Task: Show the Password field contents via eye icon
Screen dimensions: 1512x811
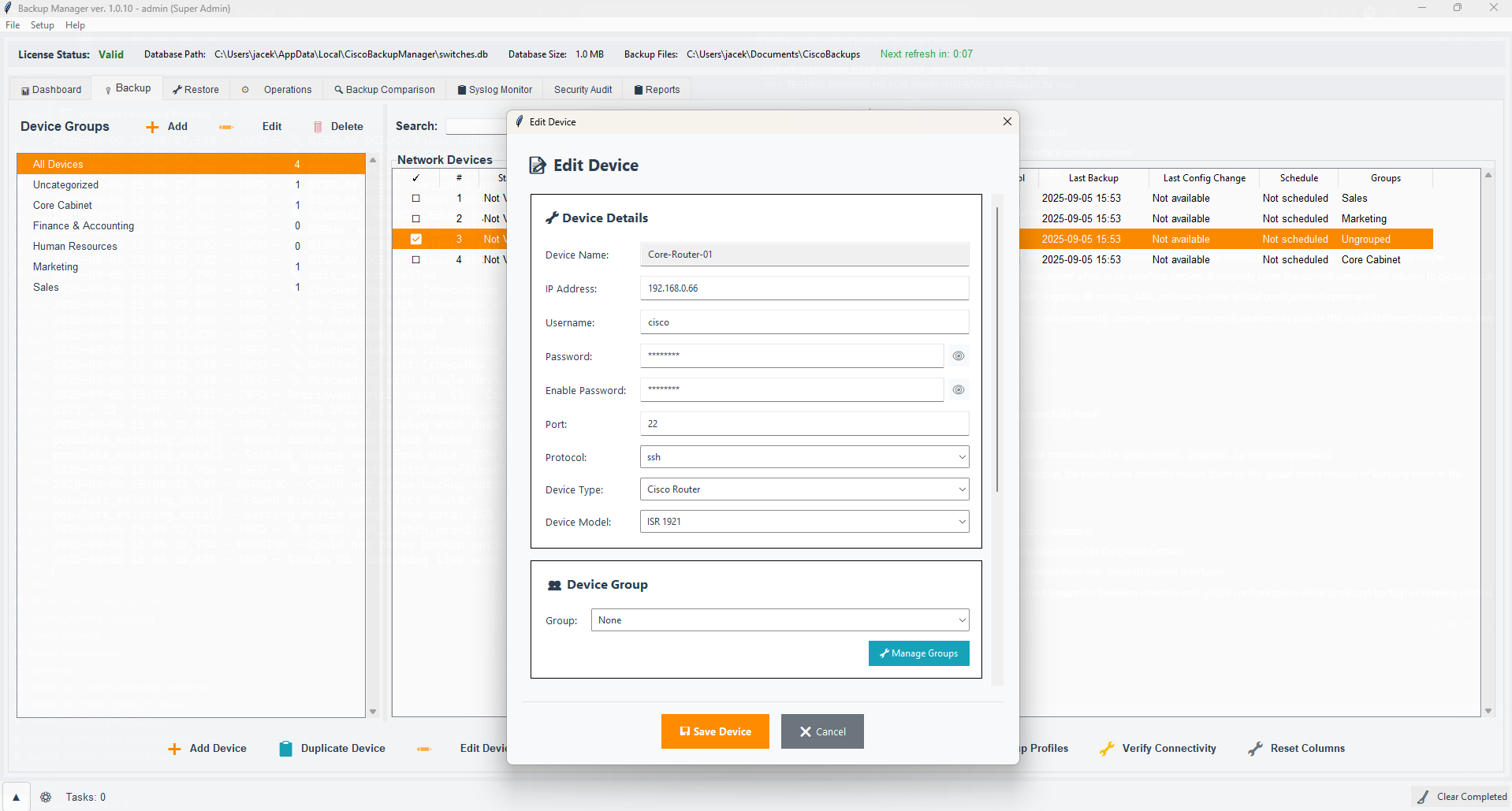Action: tap(958, 356)
